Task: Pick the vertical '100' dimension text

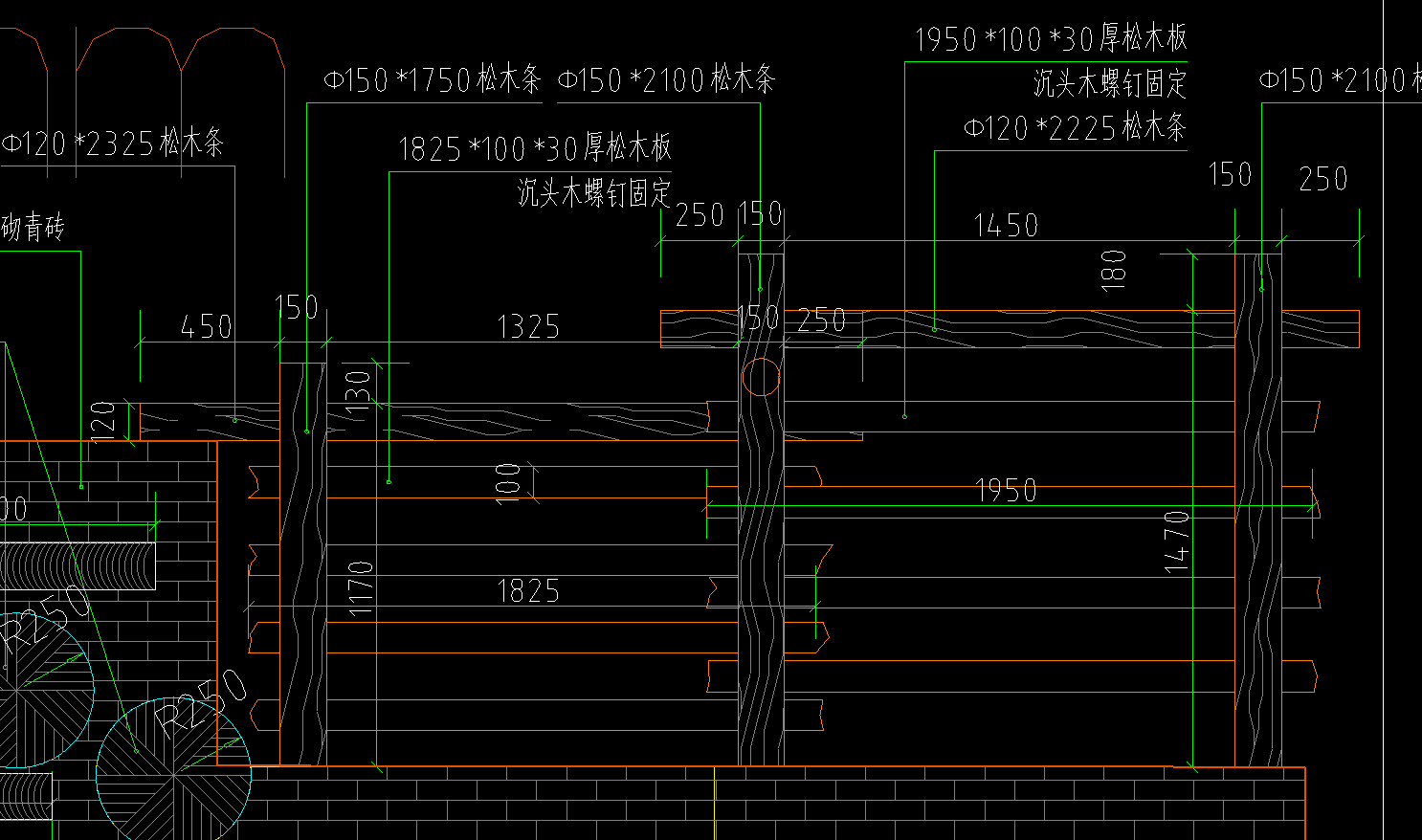Action: (508, 482)
